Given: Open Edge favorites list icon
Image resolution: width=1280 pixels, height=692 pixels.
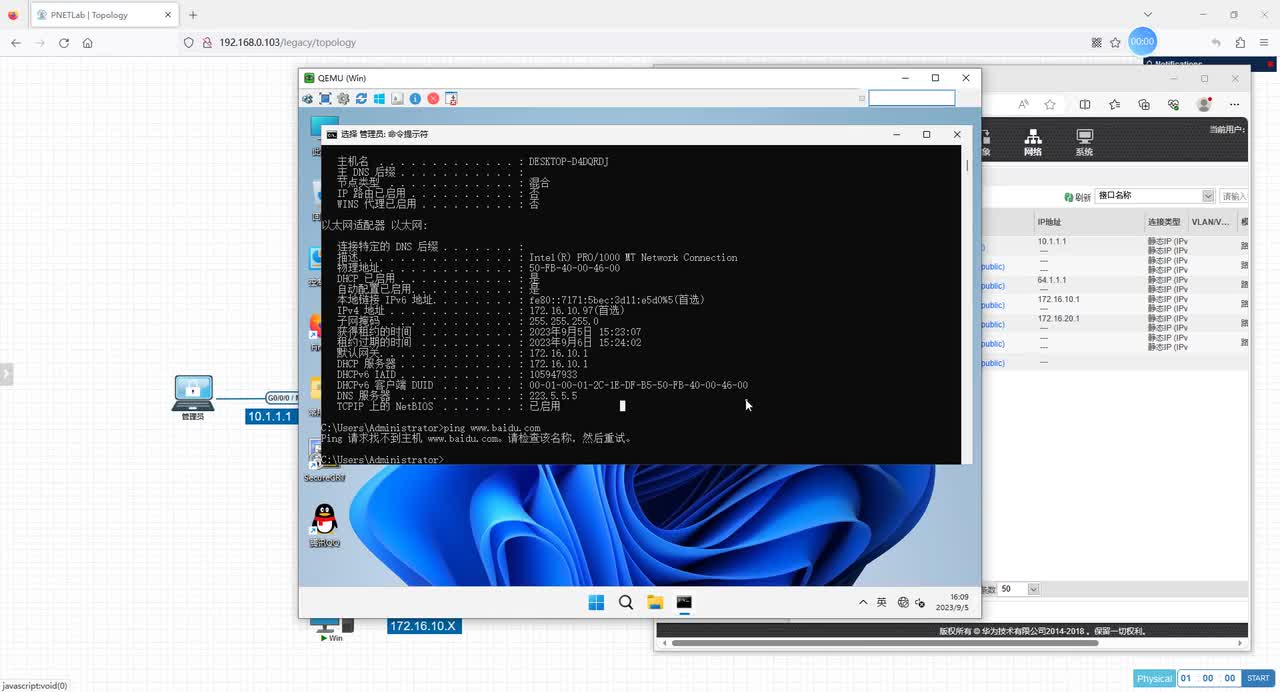Looking at the screenshot, I should pyautogui.click(x=1115, y=104).
